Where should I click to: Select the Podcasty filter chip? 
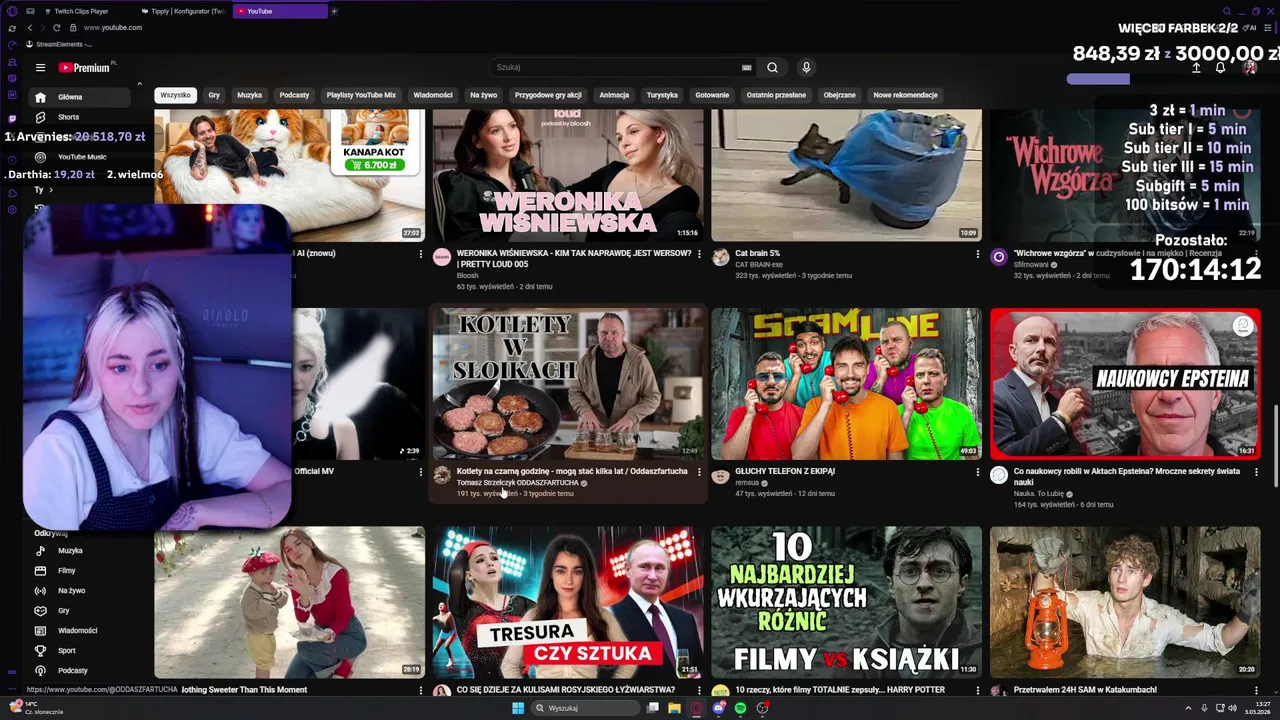pyautogui.click(x=294, y=95)
